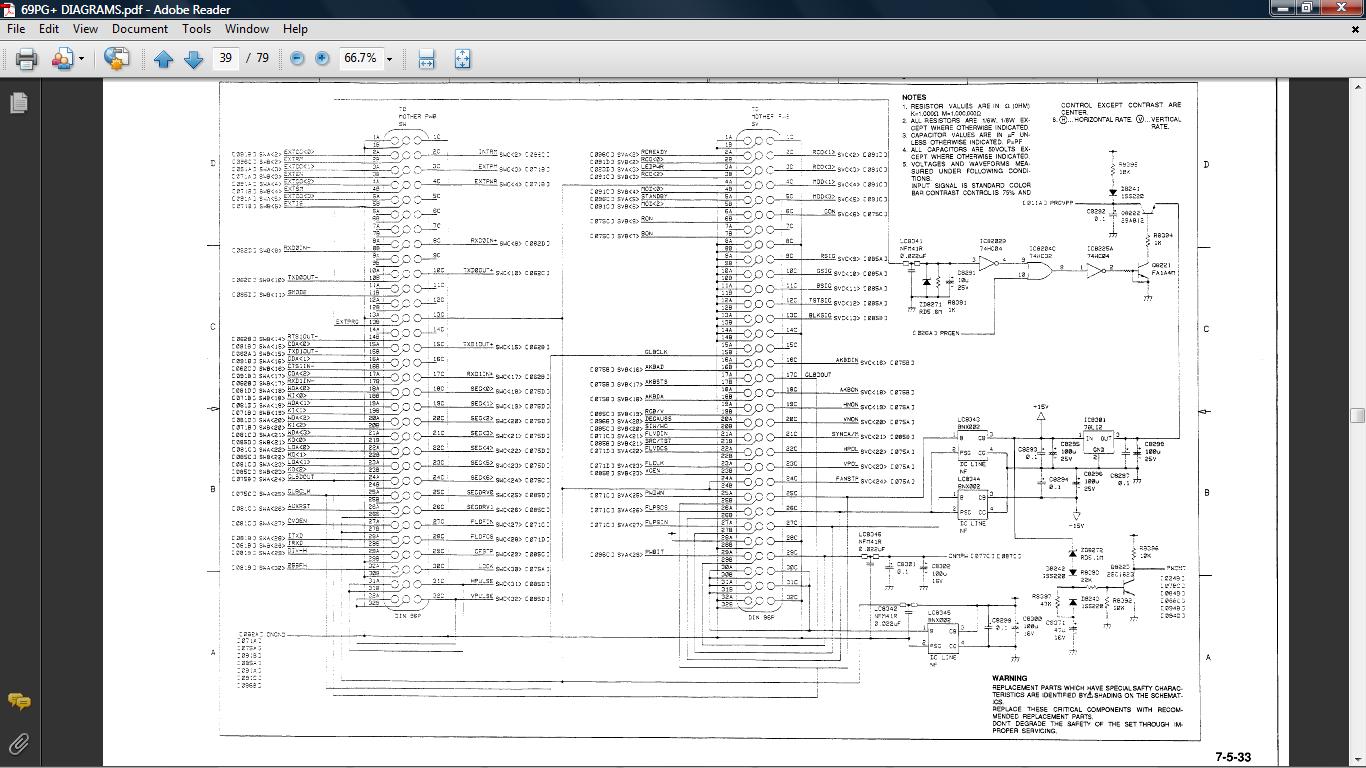Go to previous page with up arrow
1366x768 pixels.
click(164, 59)
